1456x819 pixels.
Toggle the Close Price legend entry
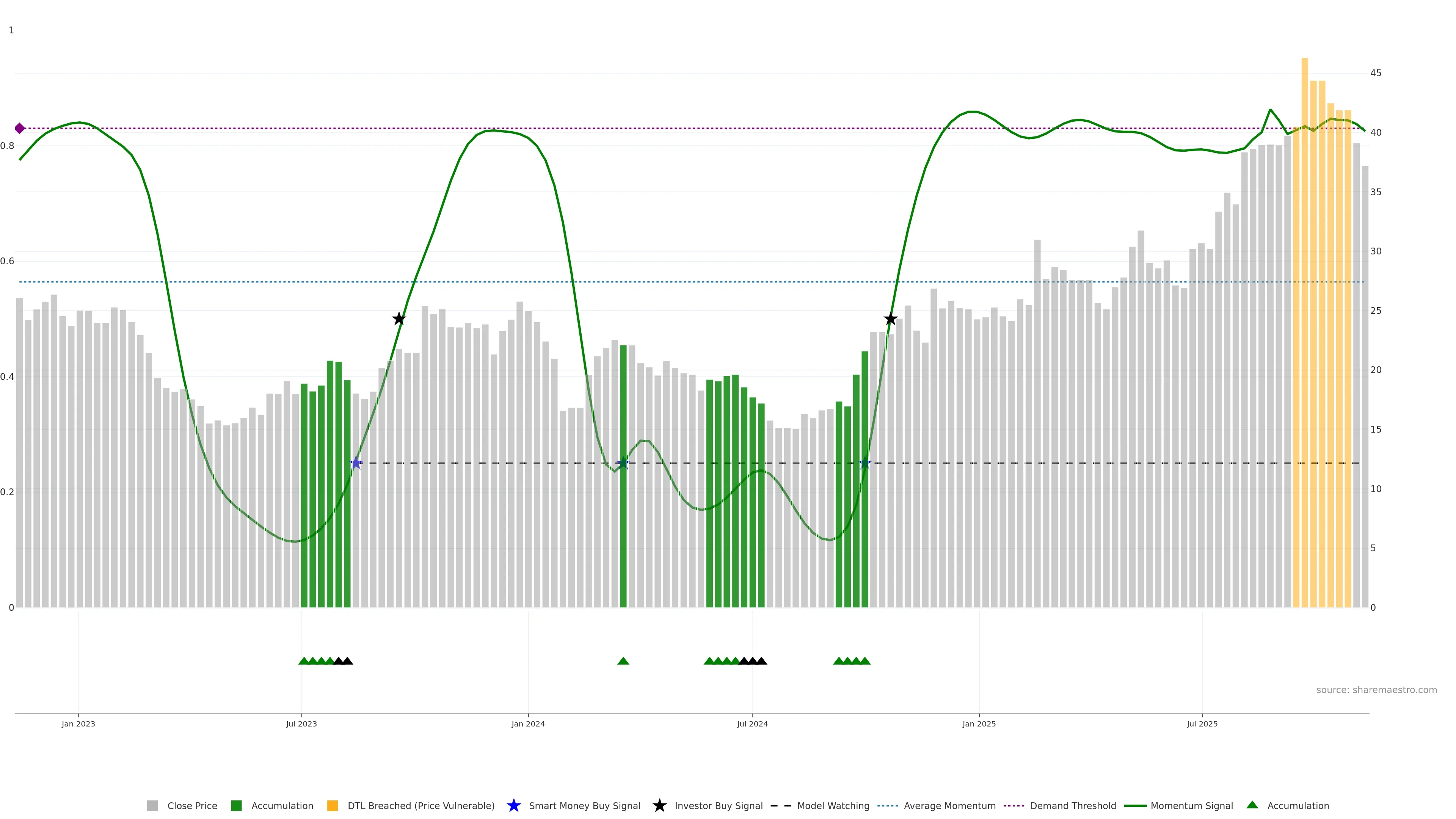coord(192,805)
